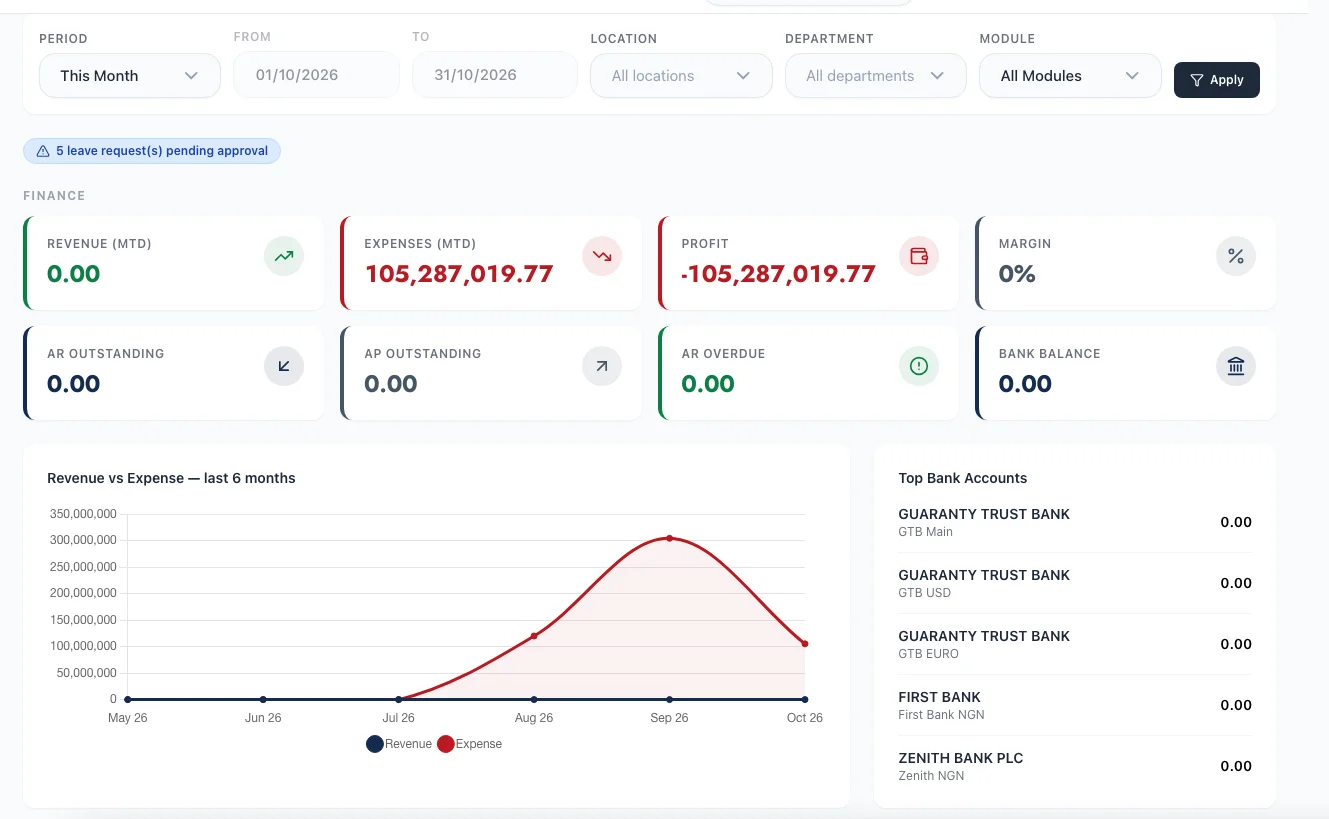Click the 350,000,000 y-axis label
Viewport: 1329px width, 819px height.
tap(83, 514)
